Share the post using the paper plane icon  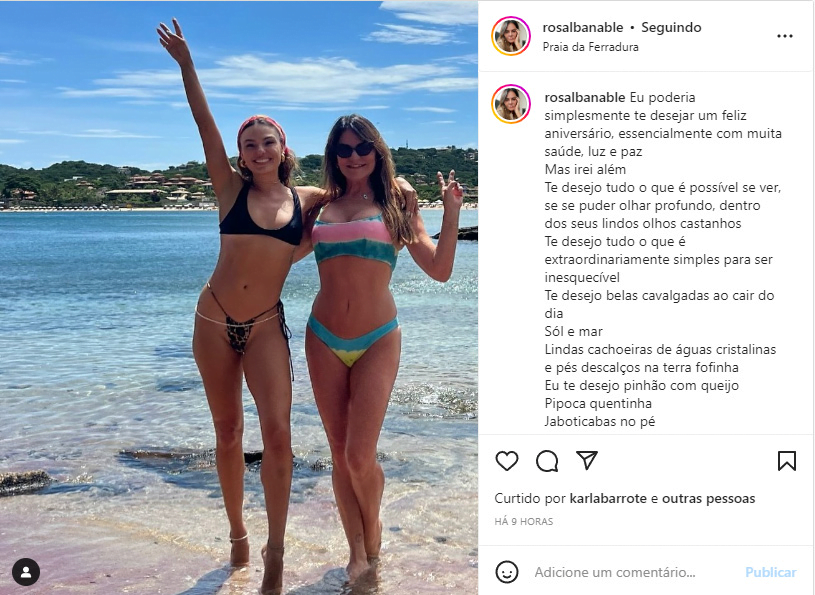[x=587, y=460]
